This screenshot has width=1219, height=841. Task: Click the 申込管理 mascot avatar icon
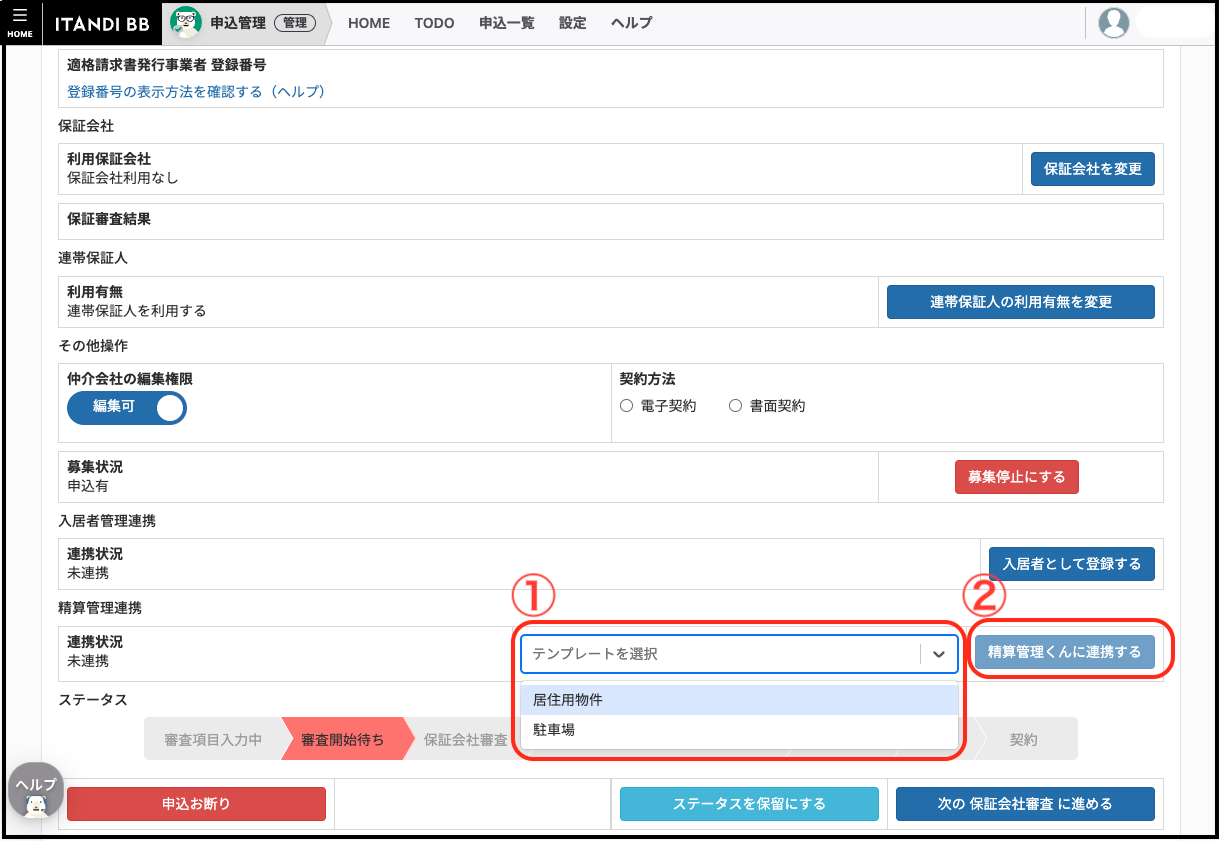click(x=186, y=22)
